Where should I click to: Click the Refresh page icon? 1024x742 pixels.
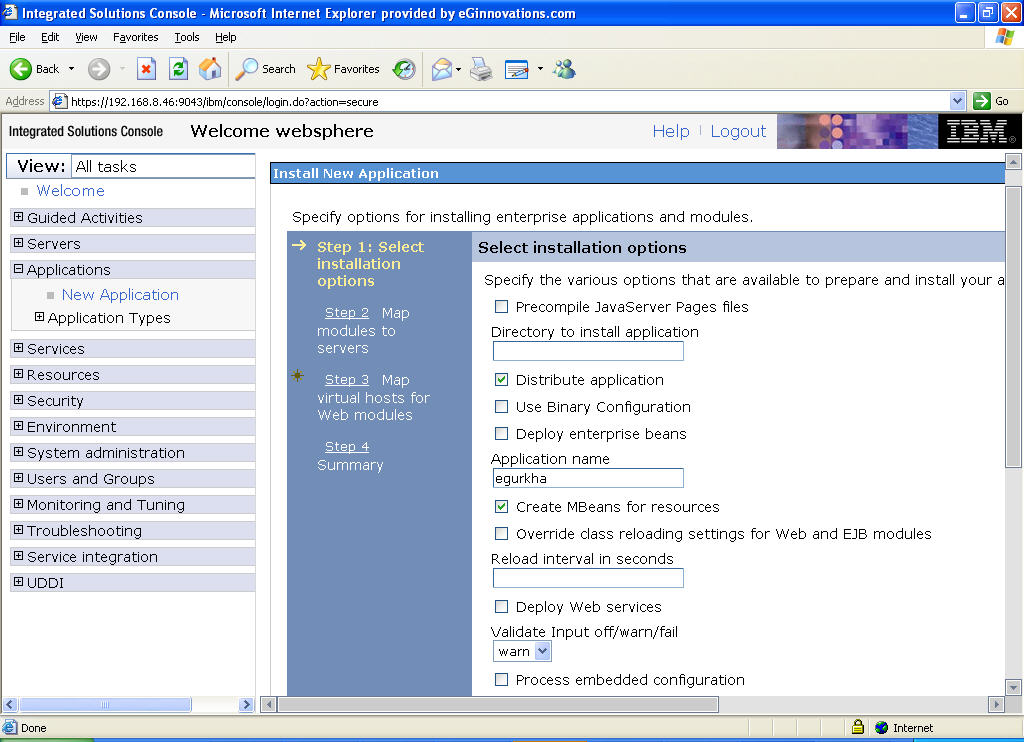[178, 69]
